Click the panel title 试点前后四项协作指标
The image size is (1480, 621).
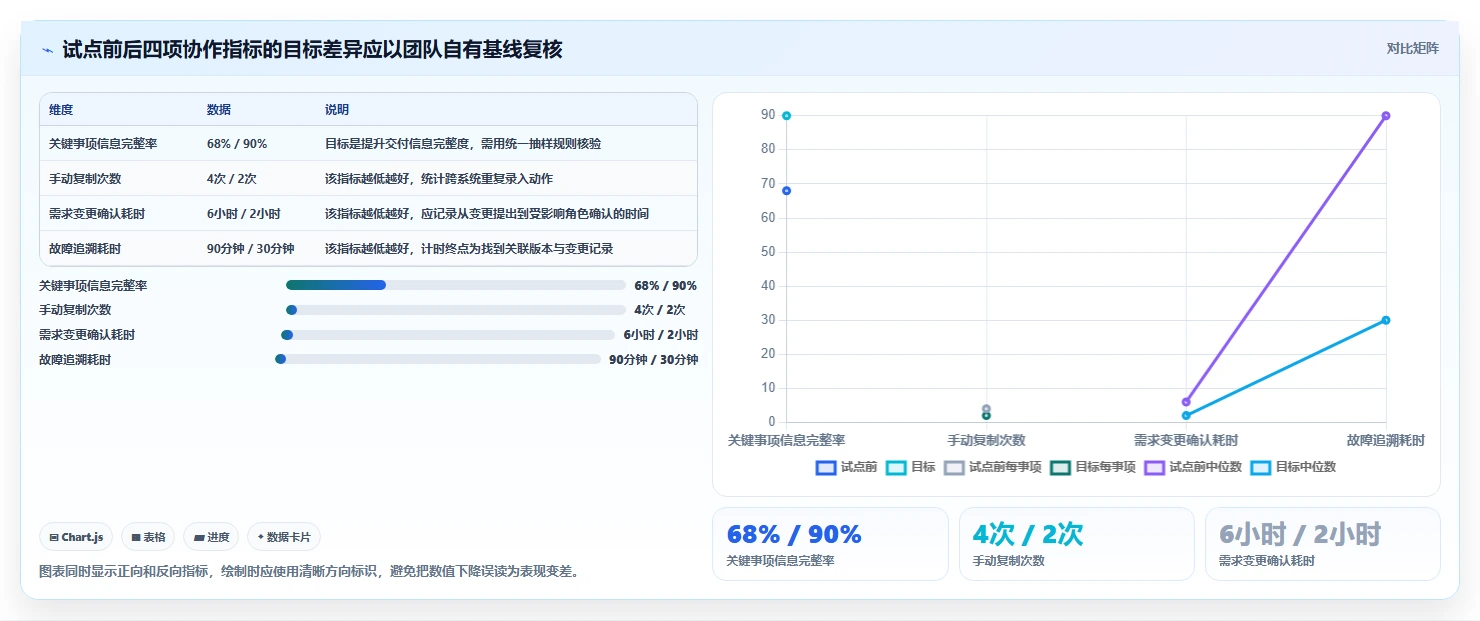312,49
